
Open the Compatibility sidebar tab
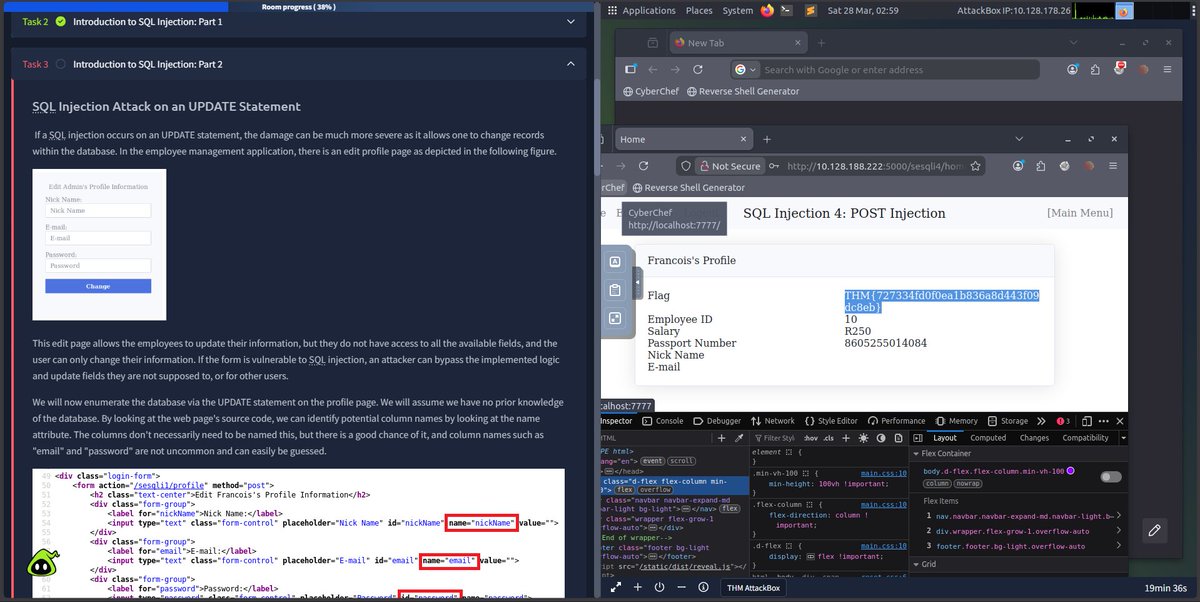[x=1085, y=438]
